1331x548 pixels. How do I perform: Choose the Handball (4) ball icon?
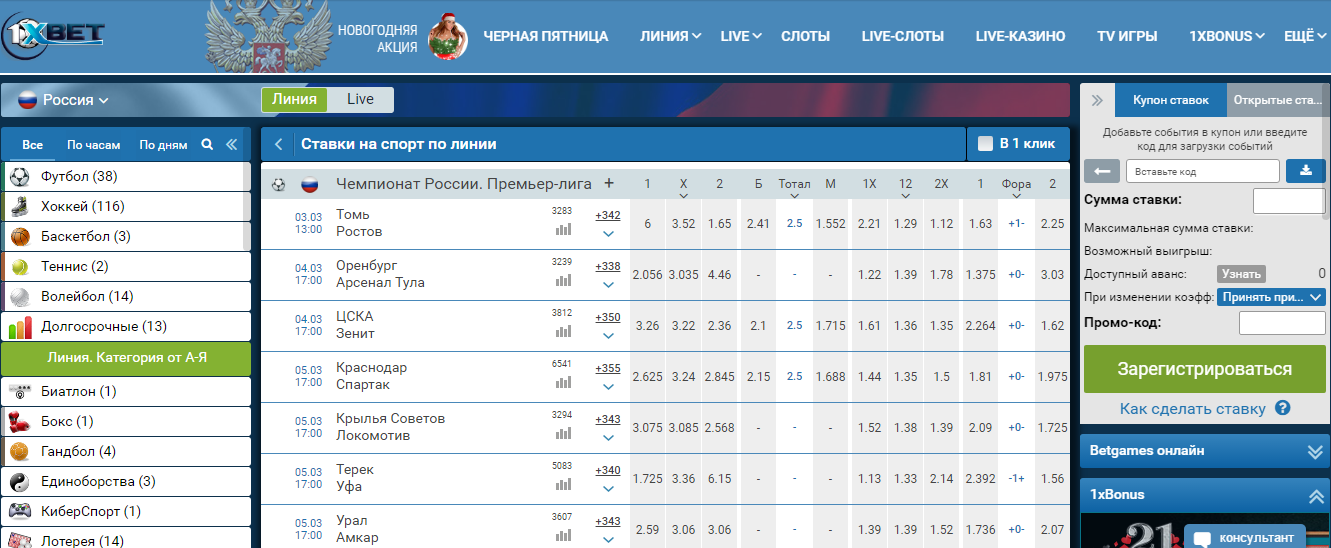pos(20,452)
